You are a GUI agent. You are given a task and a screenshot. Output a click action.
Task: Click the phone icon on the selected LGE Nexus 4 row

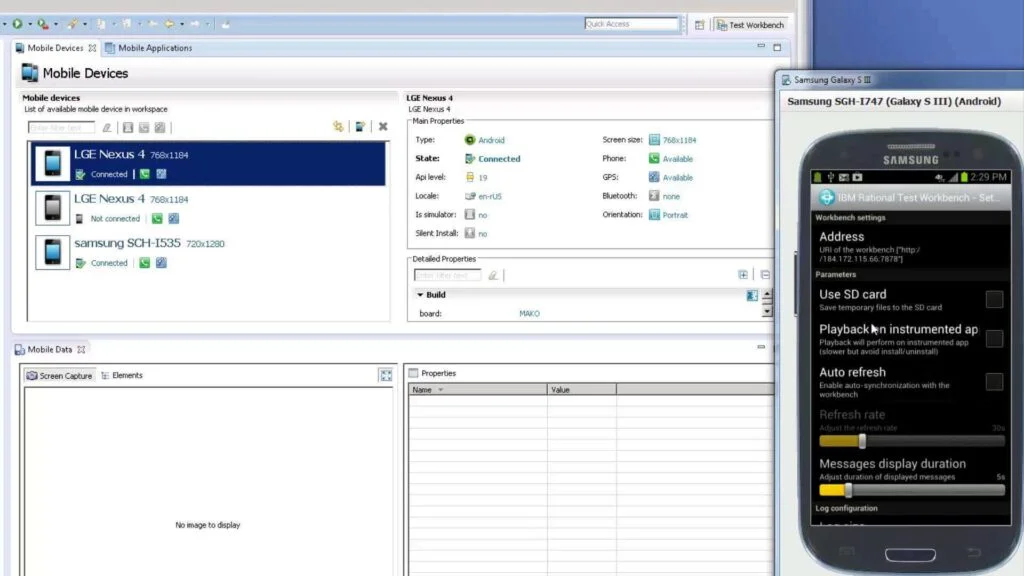pyautogui.click(x=144, y=174)
